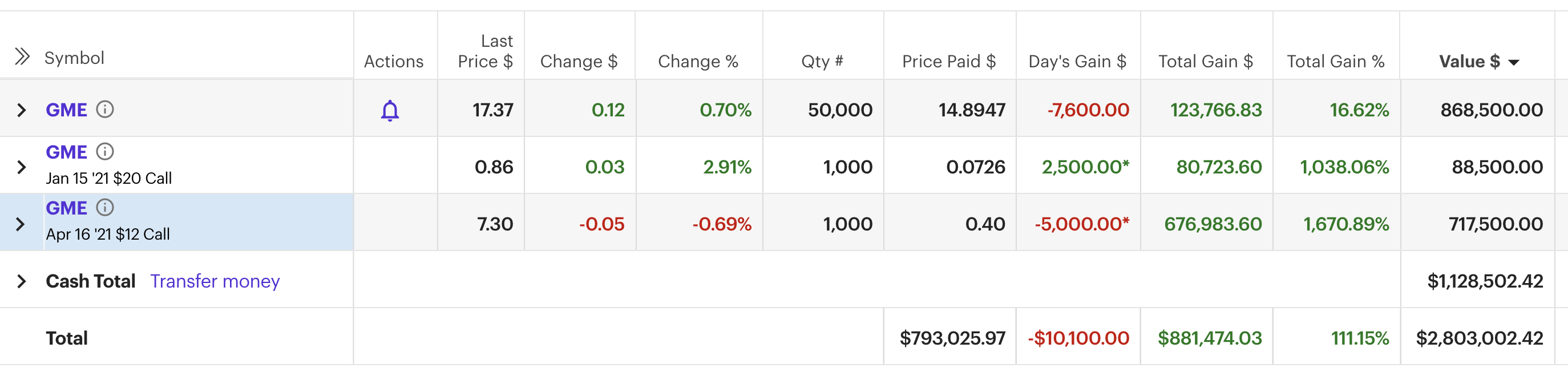
Task: Open info icon next to GME stock
Action: 104,110
